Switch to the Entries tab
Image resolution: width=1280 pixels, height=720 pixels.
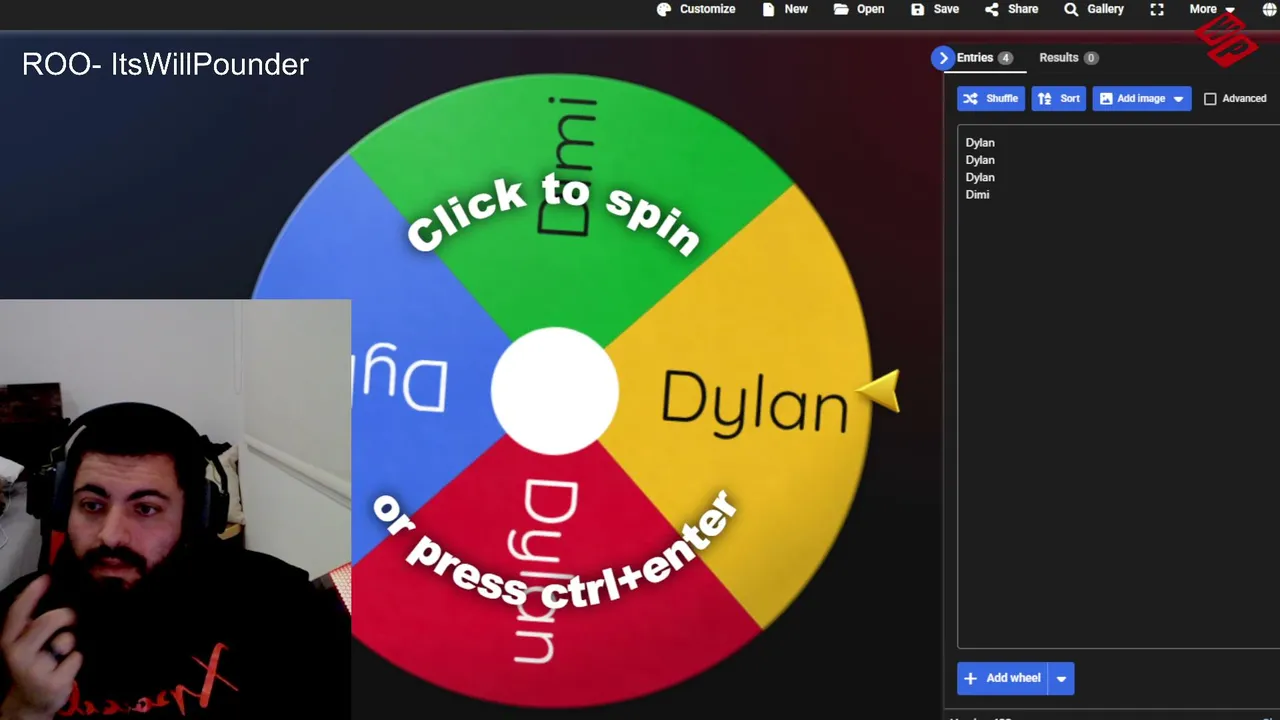[x=985, y=58]
